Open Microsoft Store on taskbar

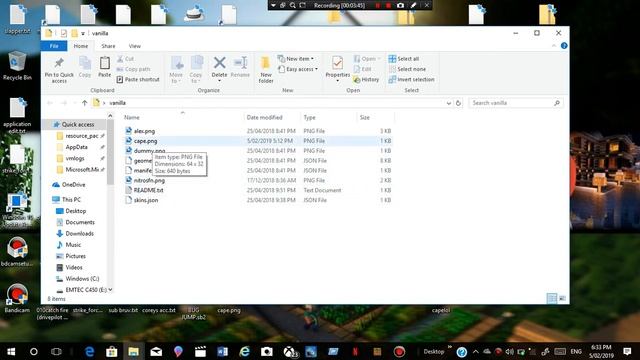(111, 351)
